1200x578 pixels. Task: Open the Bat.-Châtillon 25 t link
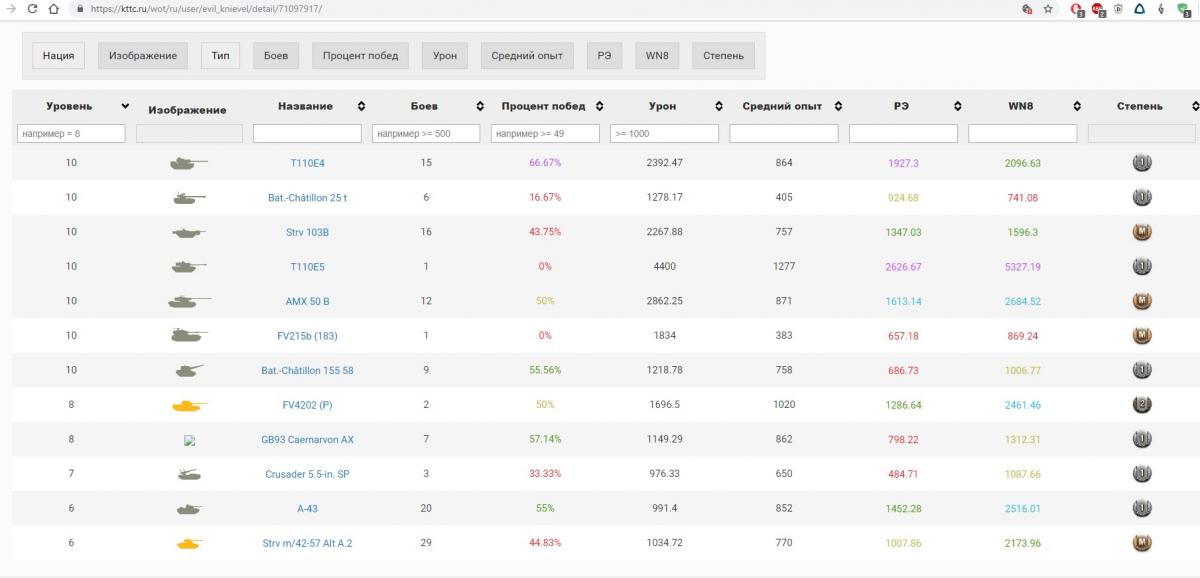click(307, 198)
